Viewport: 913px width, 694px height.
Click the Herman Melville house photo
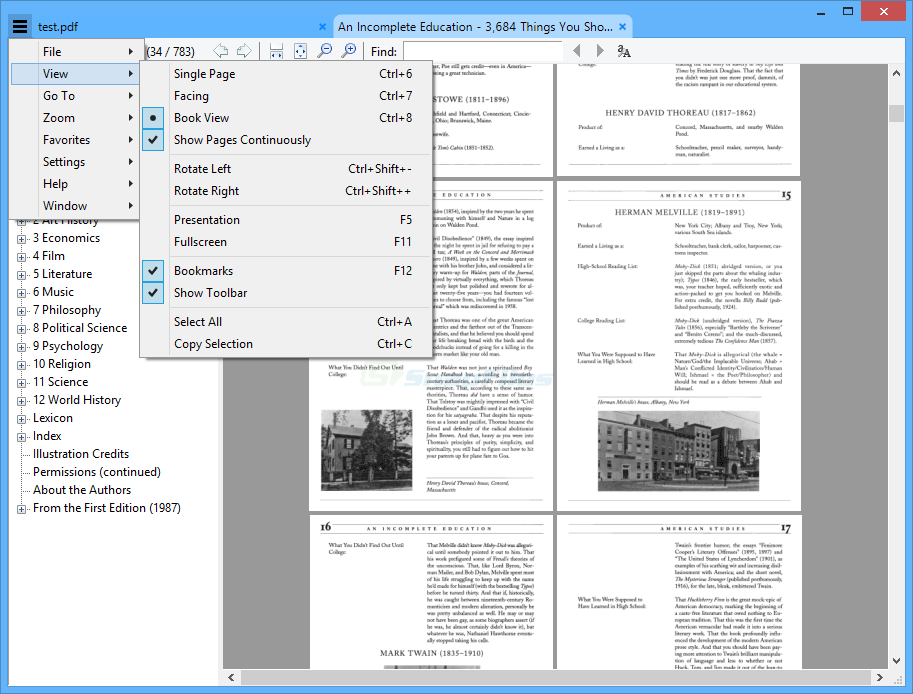coord(678,451)
